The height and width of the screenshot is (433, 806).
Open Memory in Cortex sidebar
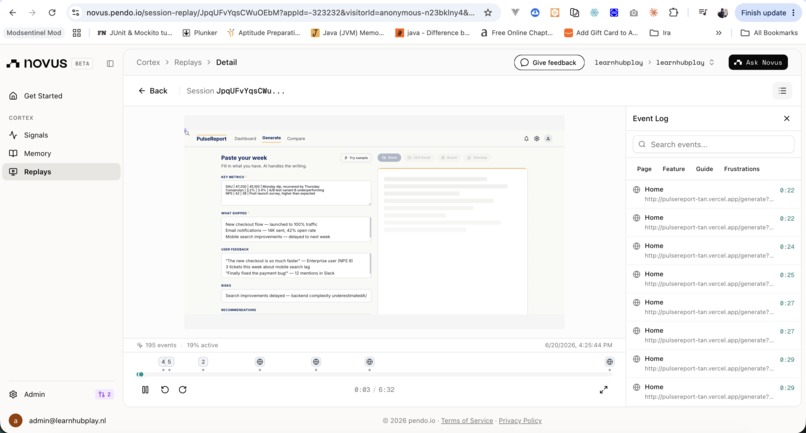[x=61, y=153]
